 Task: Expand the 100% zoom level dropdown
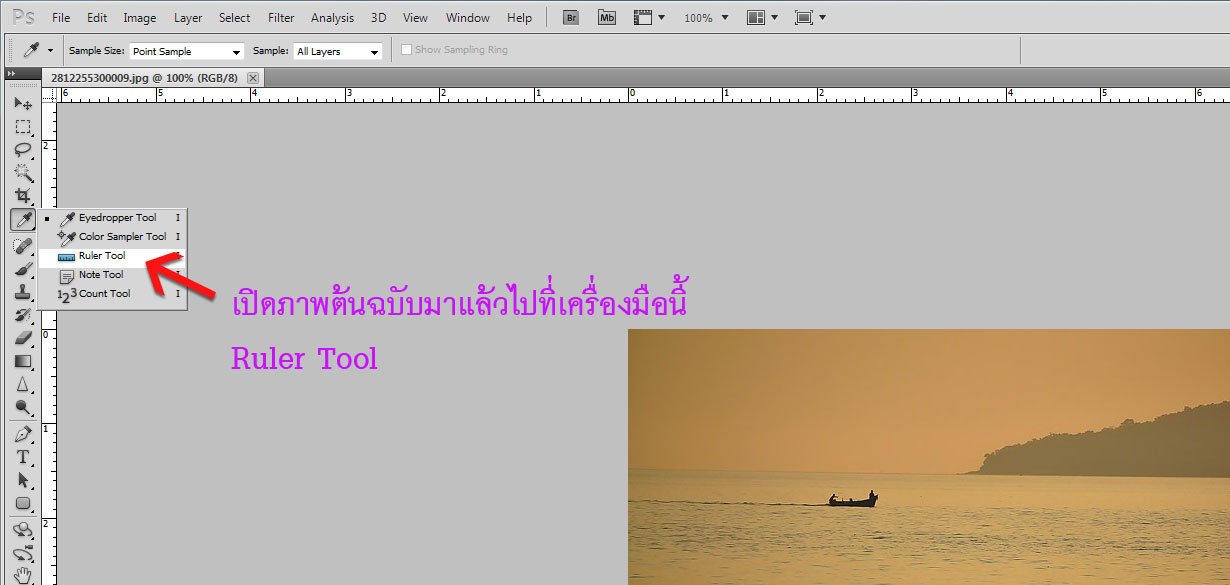pos(706,18)
